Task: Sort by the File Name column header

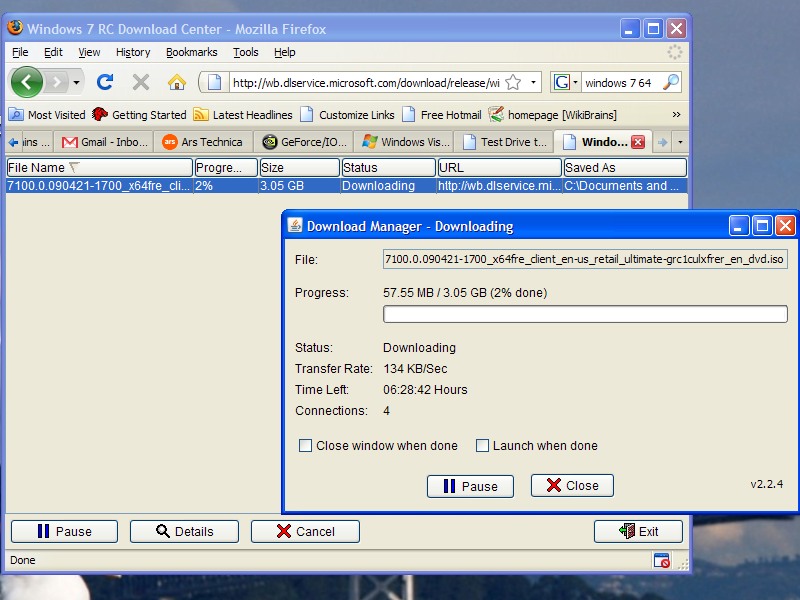Action: coord(99,167)
